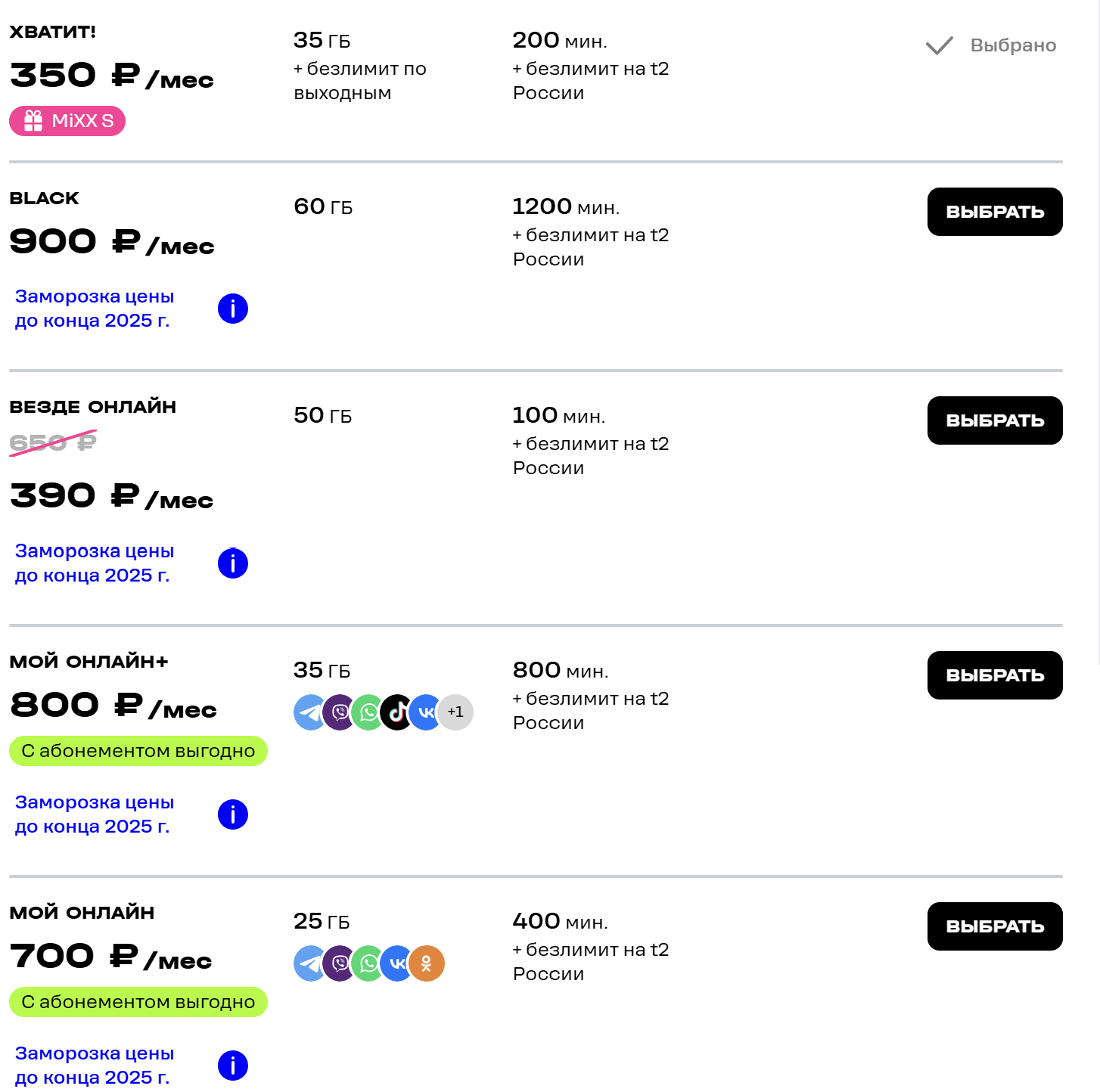The image size is (1100, 1092).
Task: Pick the Мой онлайн 700 ₽ plan
Action: pos(995,926)
